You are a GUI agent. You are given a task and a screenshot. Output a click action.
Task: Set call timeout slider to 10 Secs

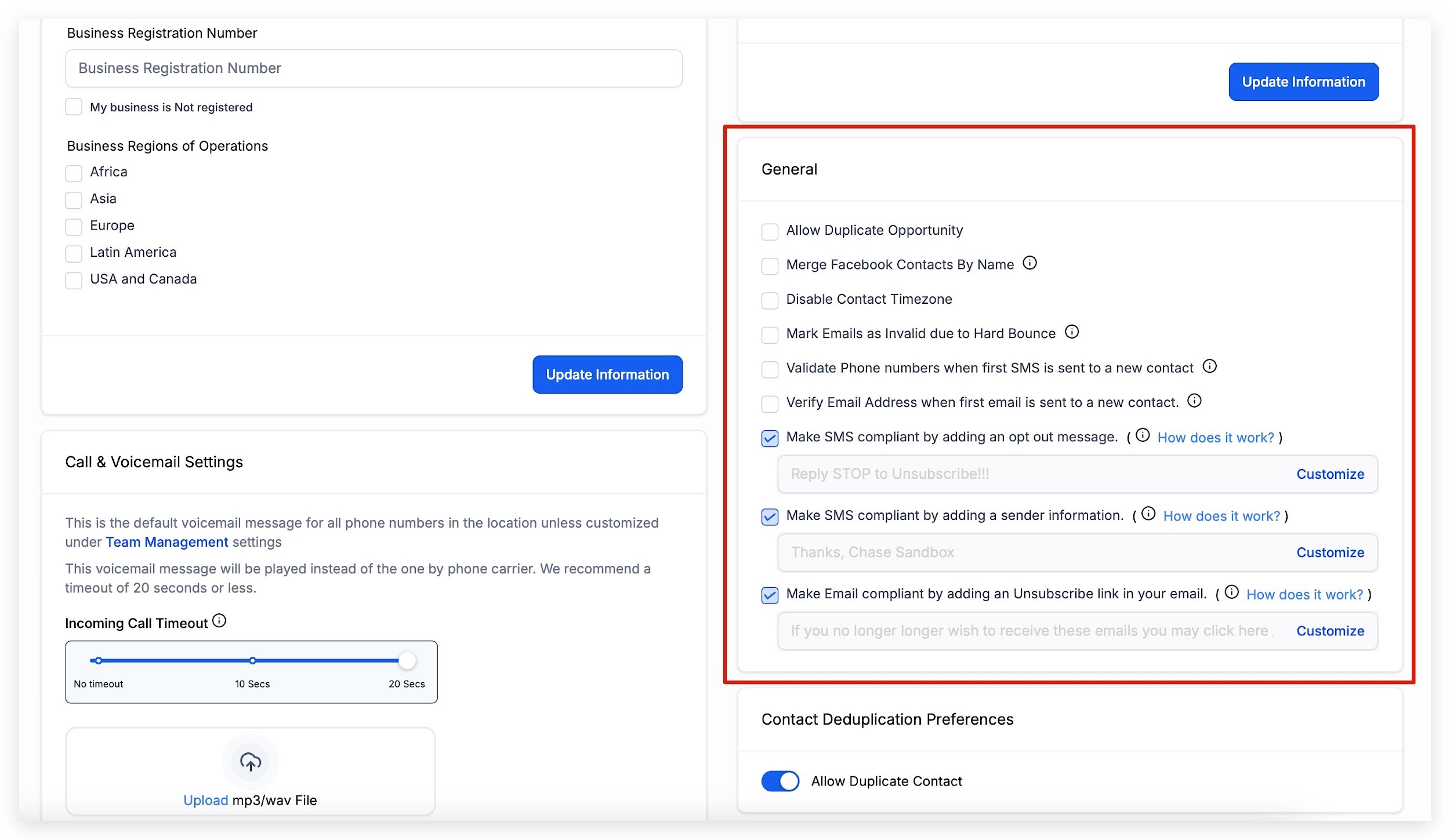(252, 660)
